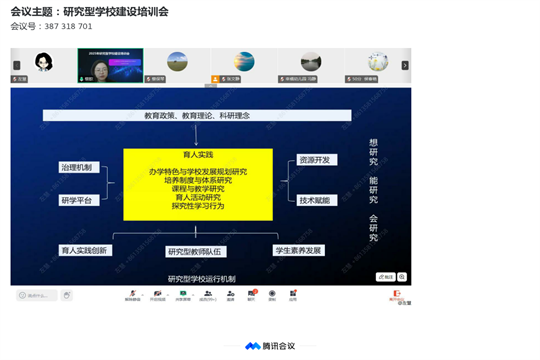Click the raise hand reaction icon
Screen dimensions: 540x360
pyautogui.click(x=67, y=295)
